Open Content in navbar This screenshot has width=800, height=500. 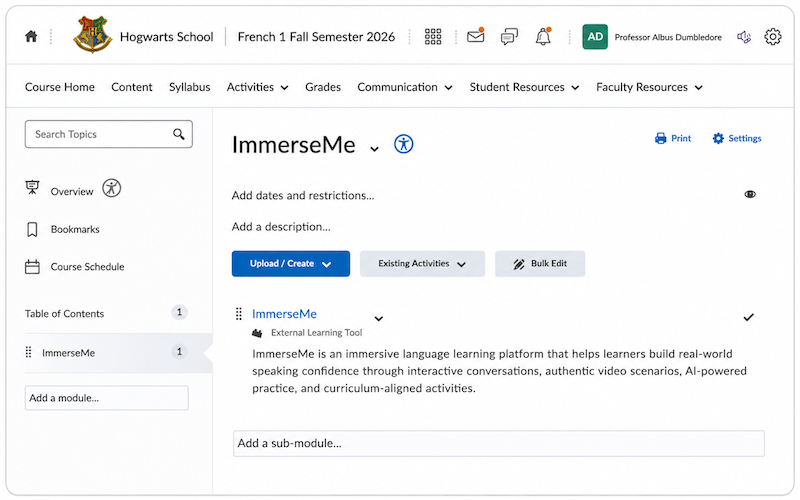coord(132,87)
